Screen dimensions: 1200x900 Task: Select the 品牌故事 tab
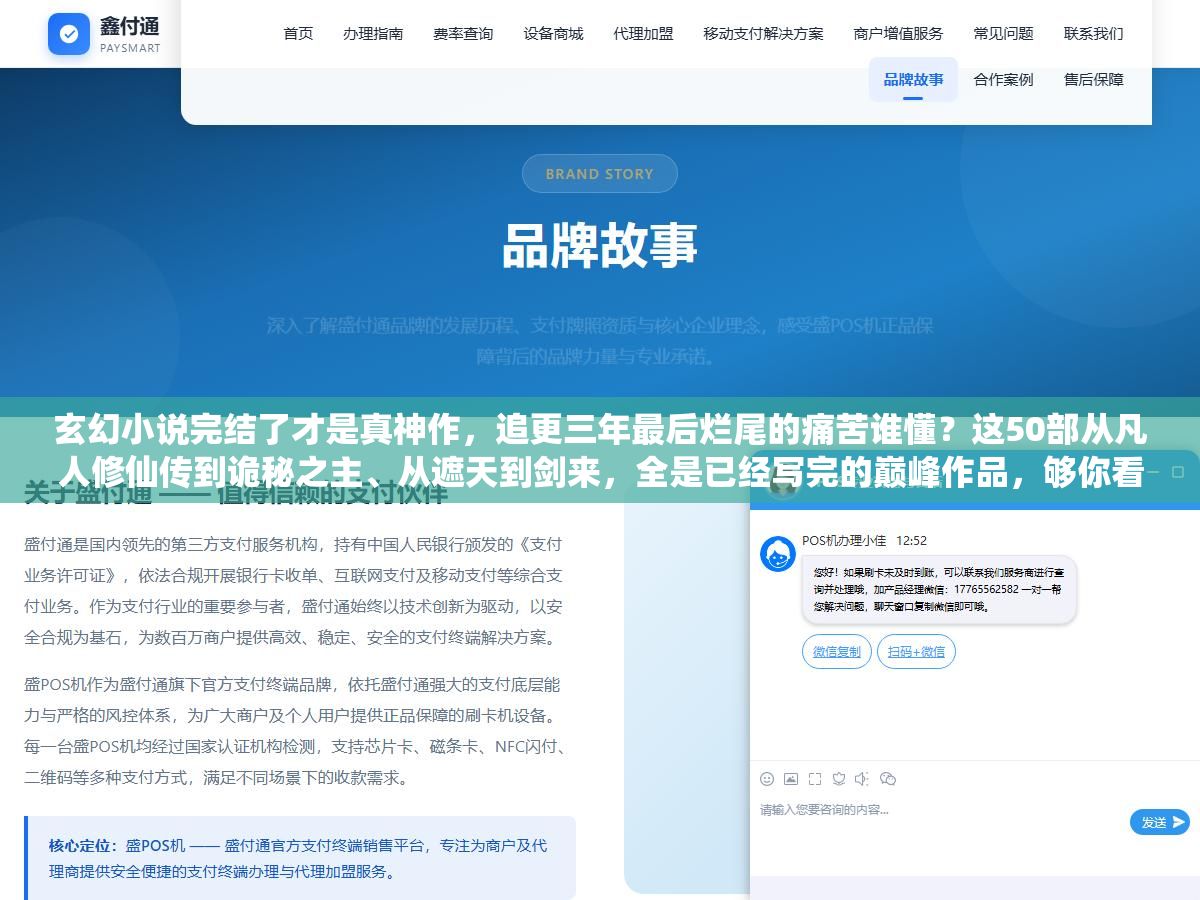[913, 79]
